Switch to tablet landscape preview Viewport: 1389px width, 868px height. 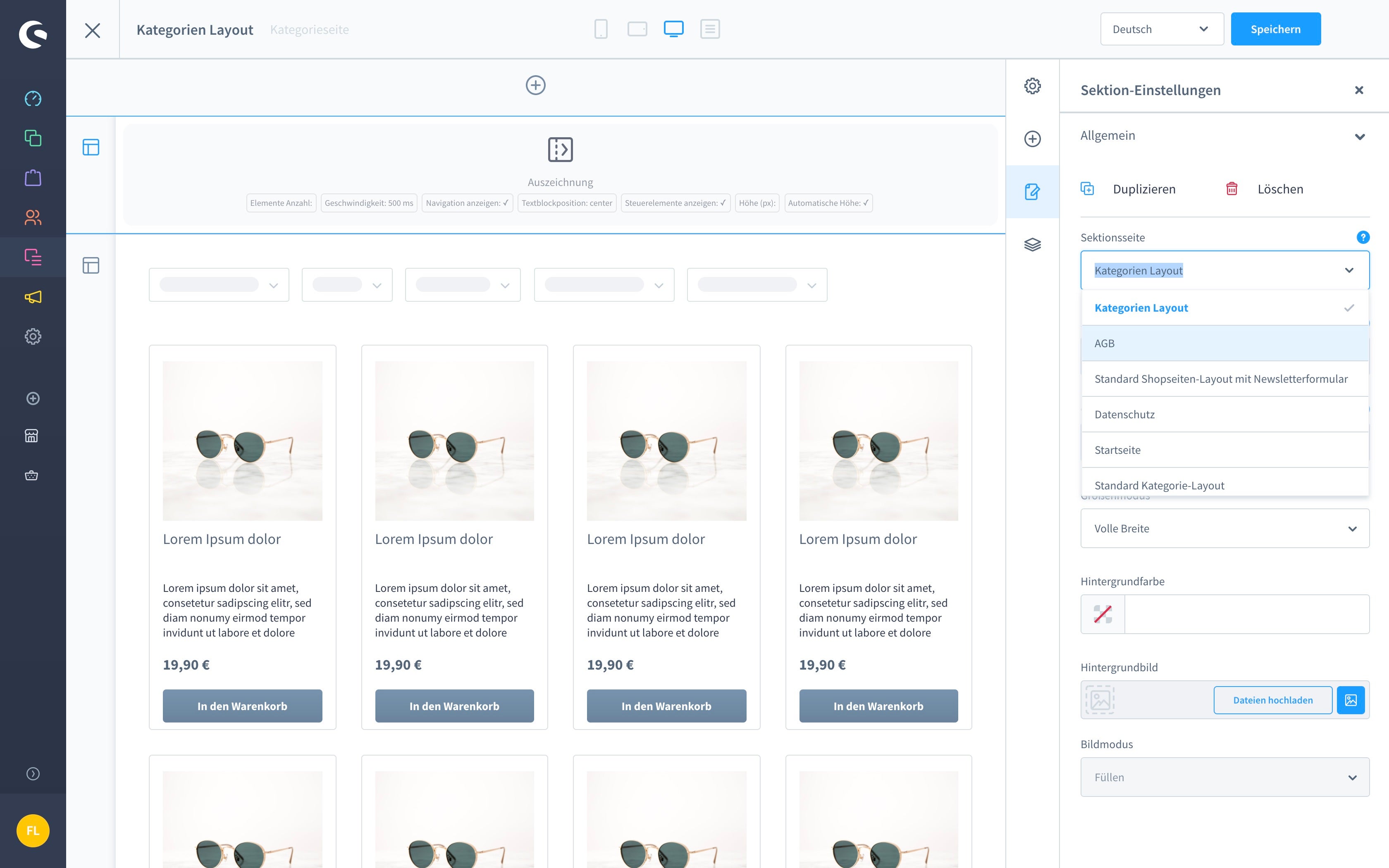637,29
